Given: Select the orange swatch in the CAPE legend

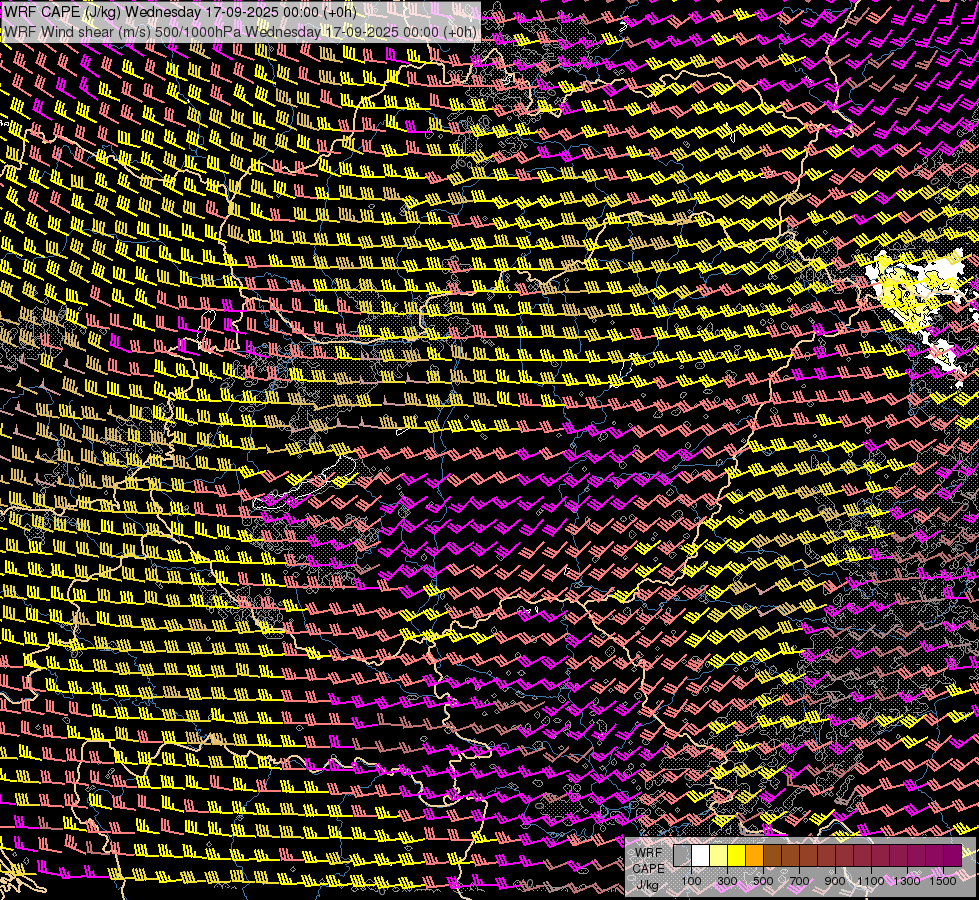Looking at the screenshot, I should pos(754,856).
